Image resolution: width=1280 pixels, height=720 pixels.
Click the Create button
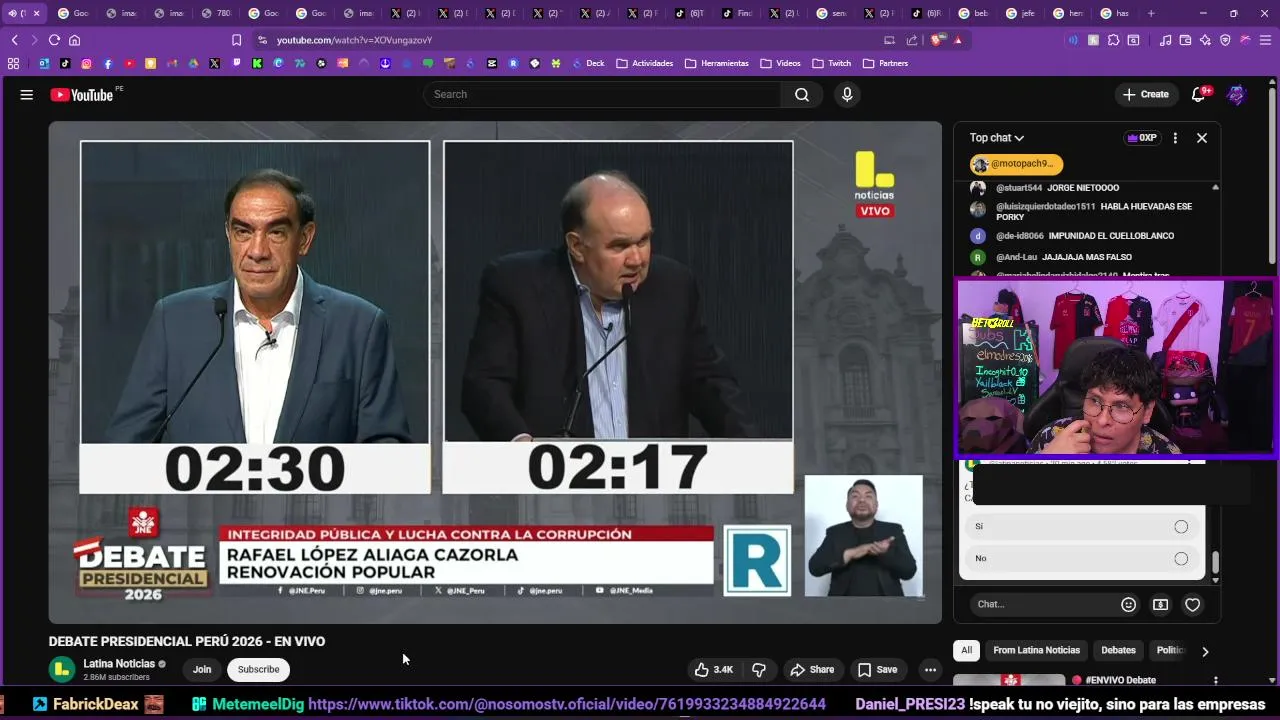tap(1146, 94)
